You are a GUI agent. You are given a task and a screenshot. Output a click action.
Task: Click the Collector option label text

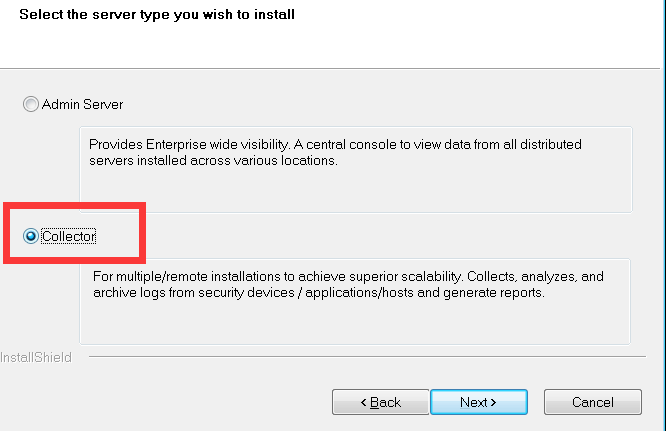point(69,237)
